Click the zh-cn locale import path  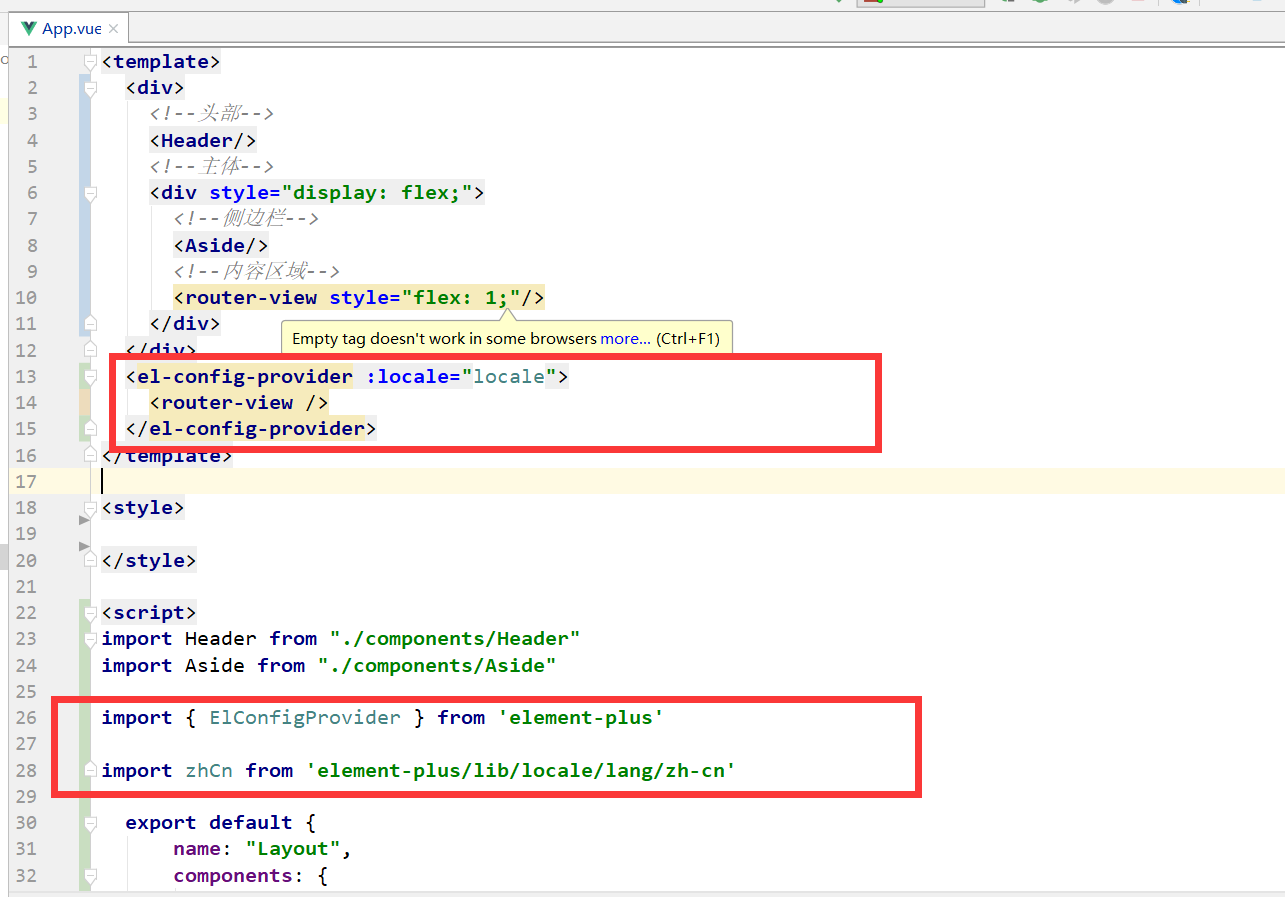521,770
